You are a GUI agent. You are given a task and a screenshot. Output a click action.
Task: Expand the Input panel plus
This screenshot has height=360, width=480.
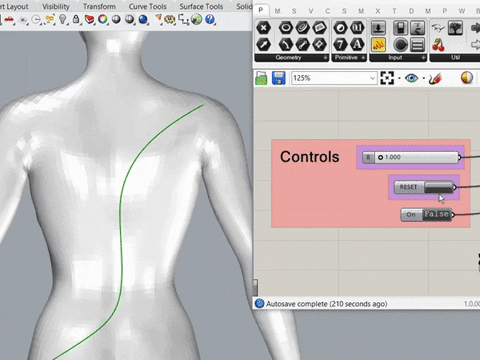coord(423,58)
